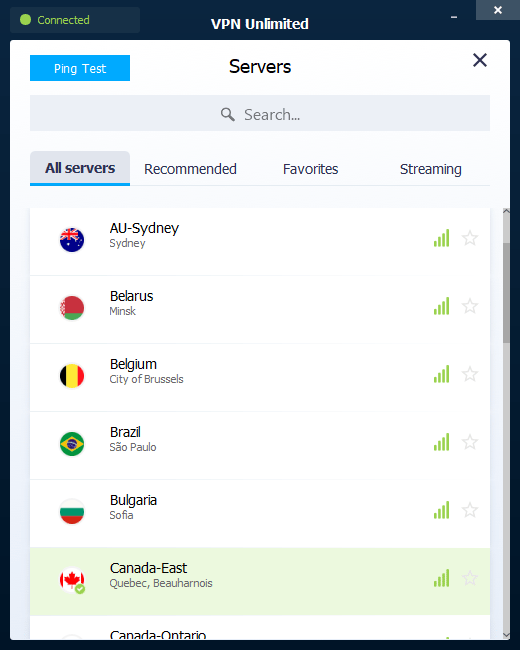Click the green Connected status dot

pos(25,19)
